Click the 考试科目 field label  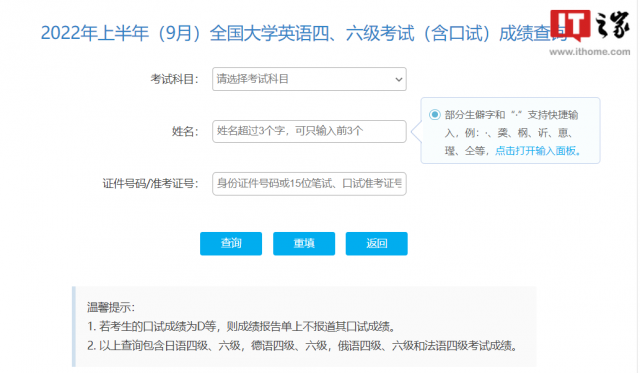point(174,79)
